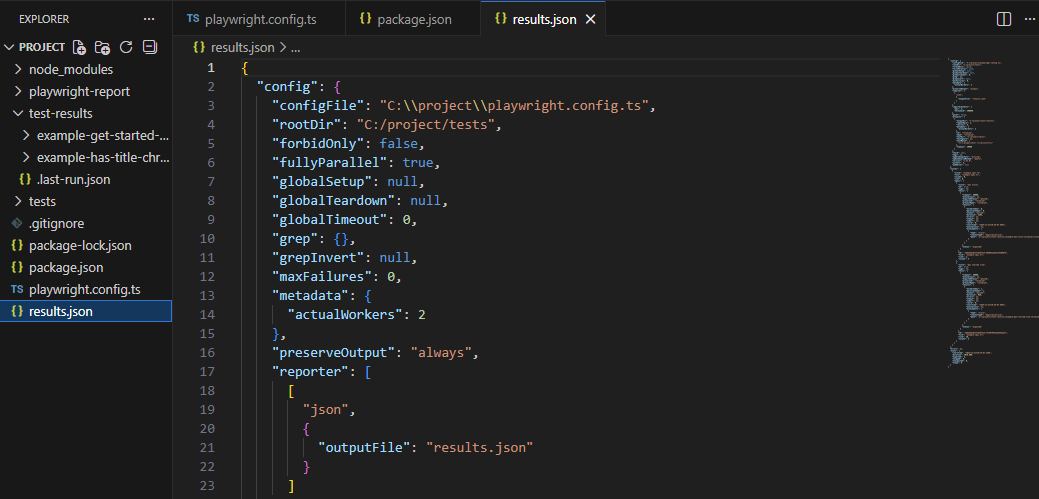Collapse the PROJECT root section
This screenshot has width=1039, height=499.
pos(40,47)
